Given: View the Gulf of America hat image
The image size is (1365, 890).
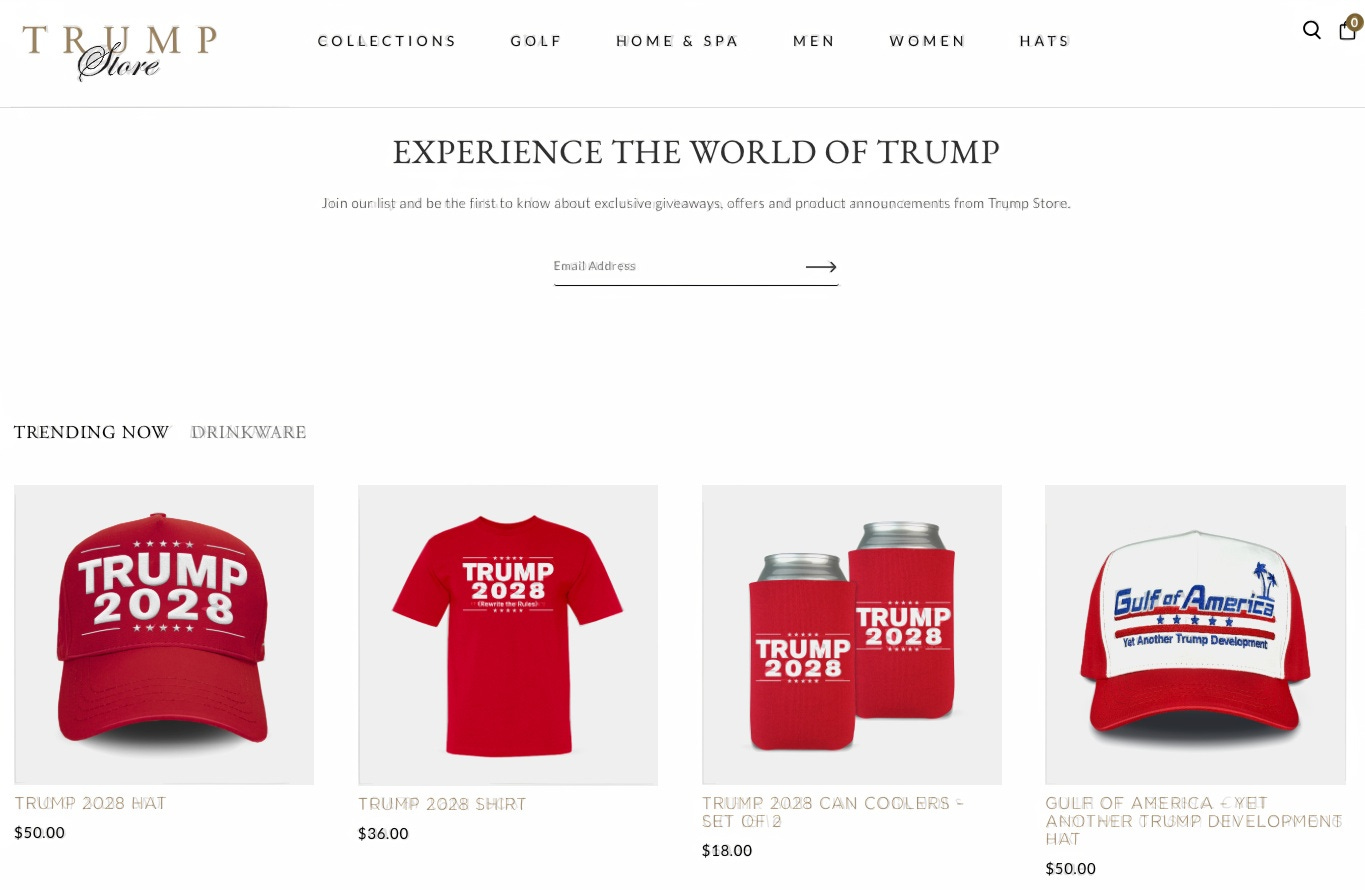Looking at the screenshot, I should [1195, 635].
